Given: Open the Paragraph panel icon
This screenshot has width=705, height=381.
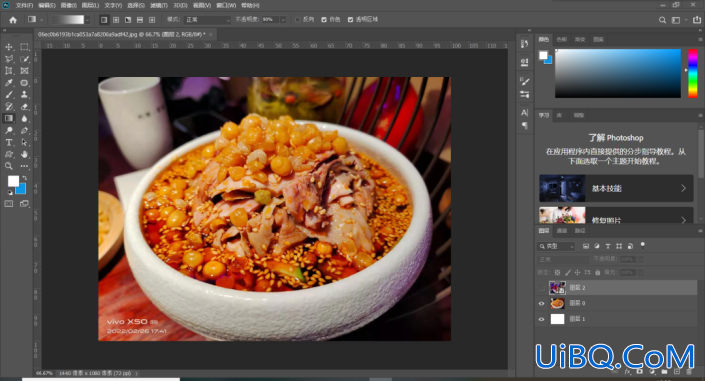Looking at the screenshot, I should coord(524,126).
